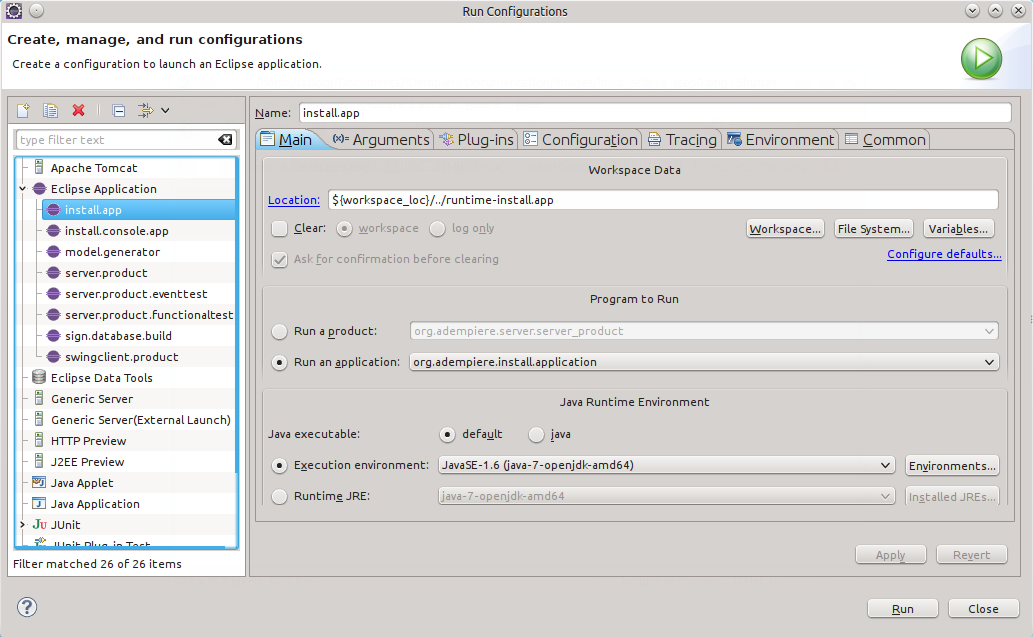Open help with the question mark icon
Image resolution: width=1033 pixels, height=637 pixels.
[x=27, y=607]
